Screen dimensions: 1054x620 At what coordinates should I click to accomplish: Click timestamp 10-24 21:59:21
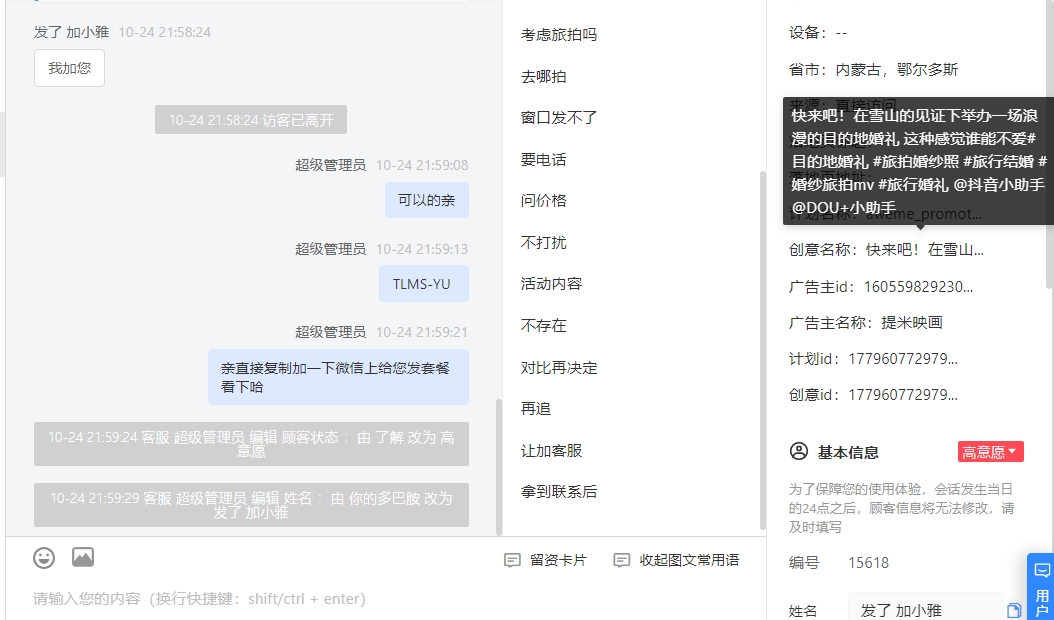421,332
